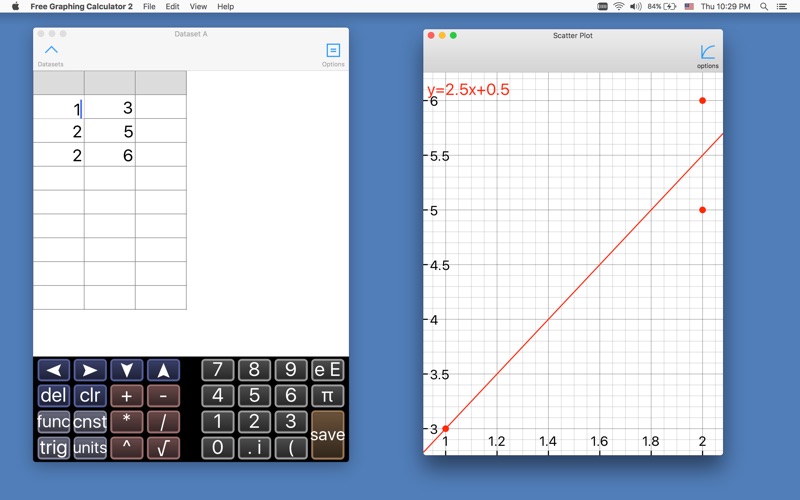The height and width of the screenshot is (500, 800).
Task: Open the View menu
Action: pyautogui.click(x=198, y=7)
